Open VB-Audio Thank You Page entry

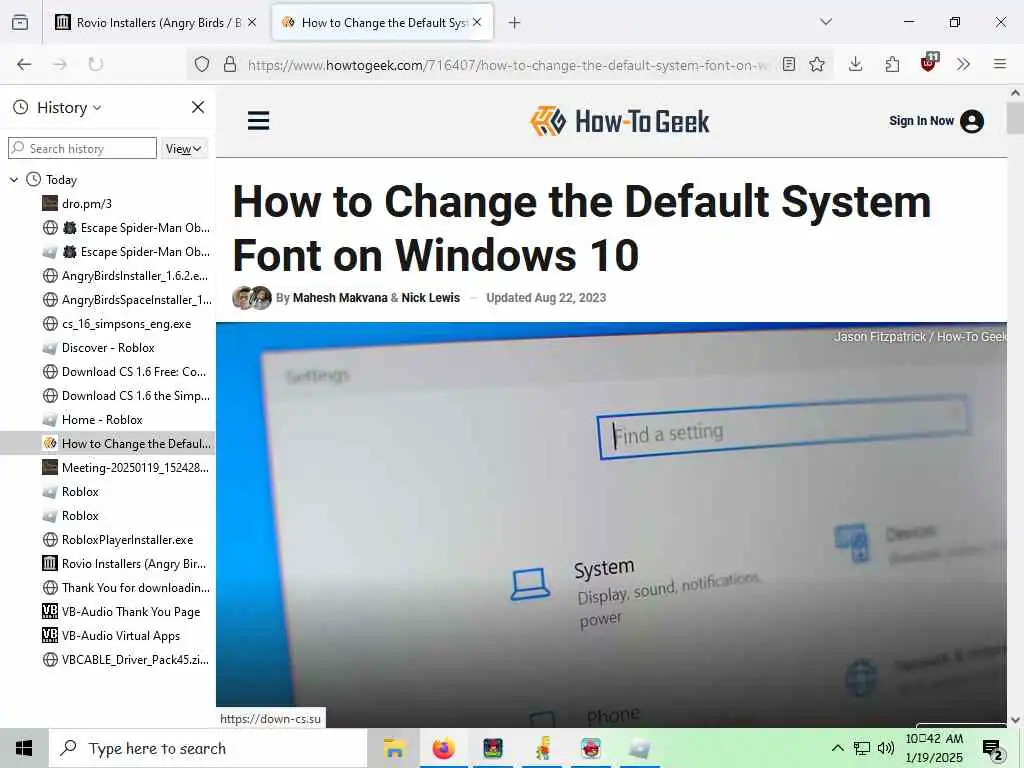coord(107,612)
